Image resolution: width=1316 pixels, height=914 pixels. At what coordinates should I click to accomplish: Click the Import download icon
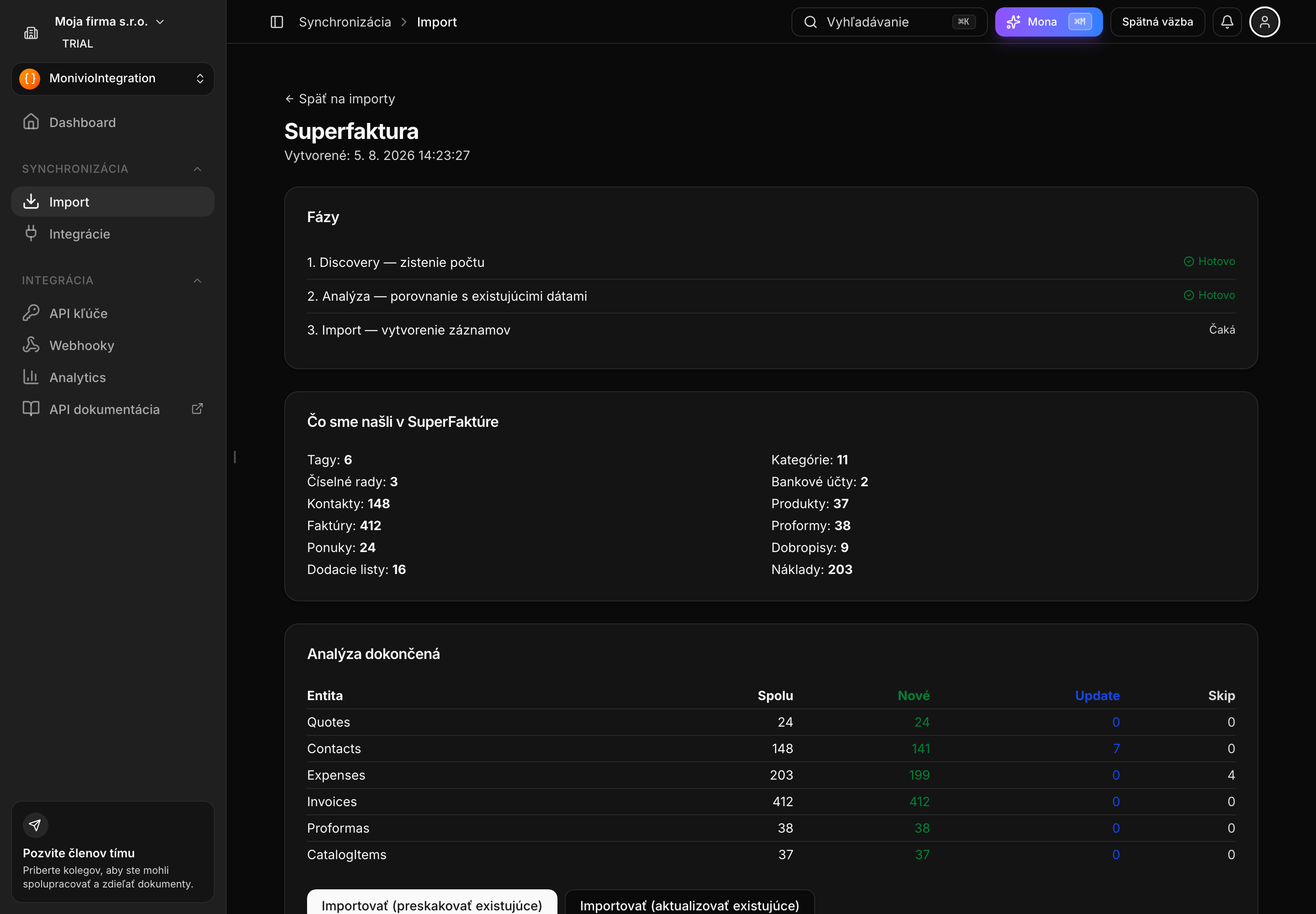[x=31, y=202]
